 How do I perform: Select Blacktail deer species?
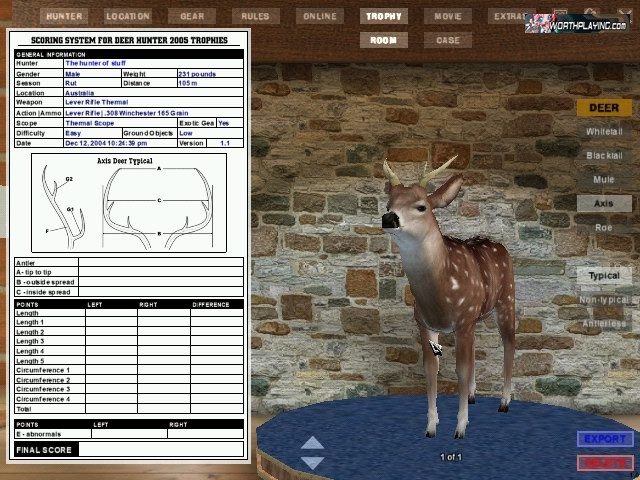[x=603, y=155]
